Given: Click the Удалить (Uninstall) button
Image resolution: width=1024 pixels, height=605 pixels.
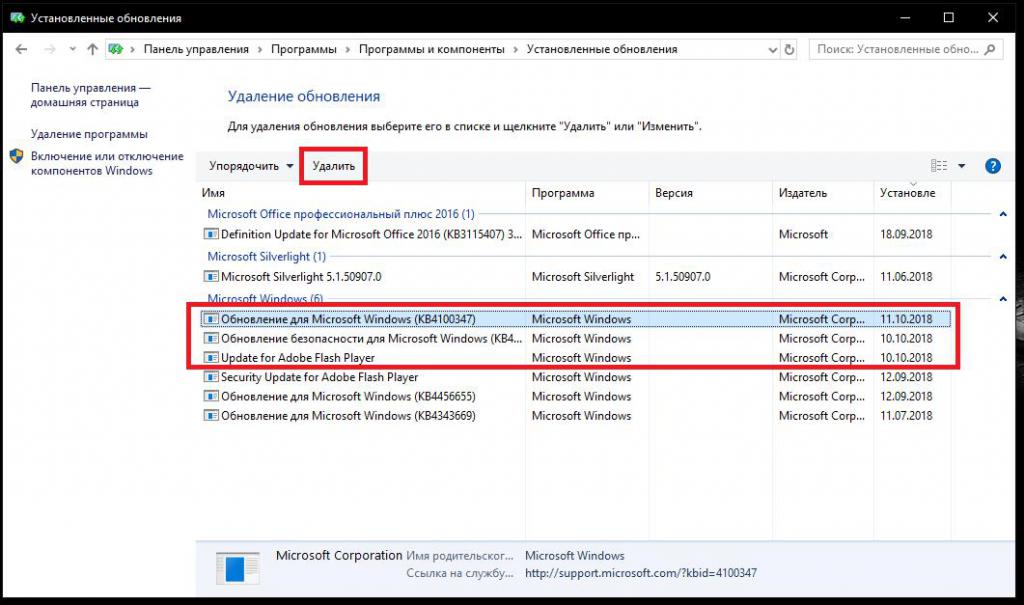Looking at the screenshot, I should point(333,166).
